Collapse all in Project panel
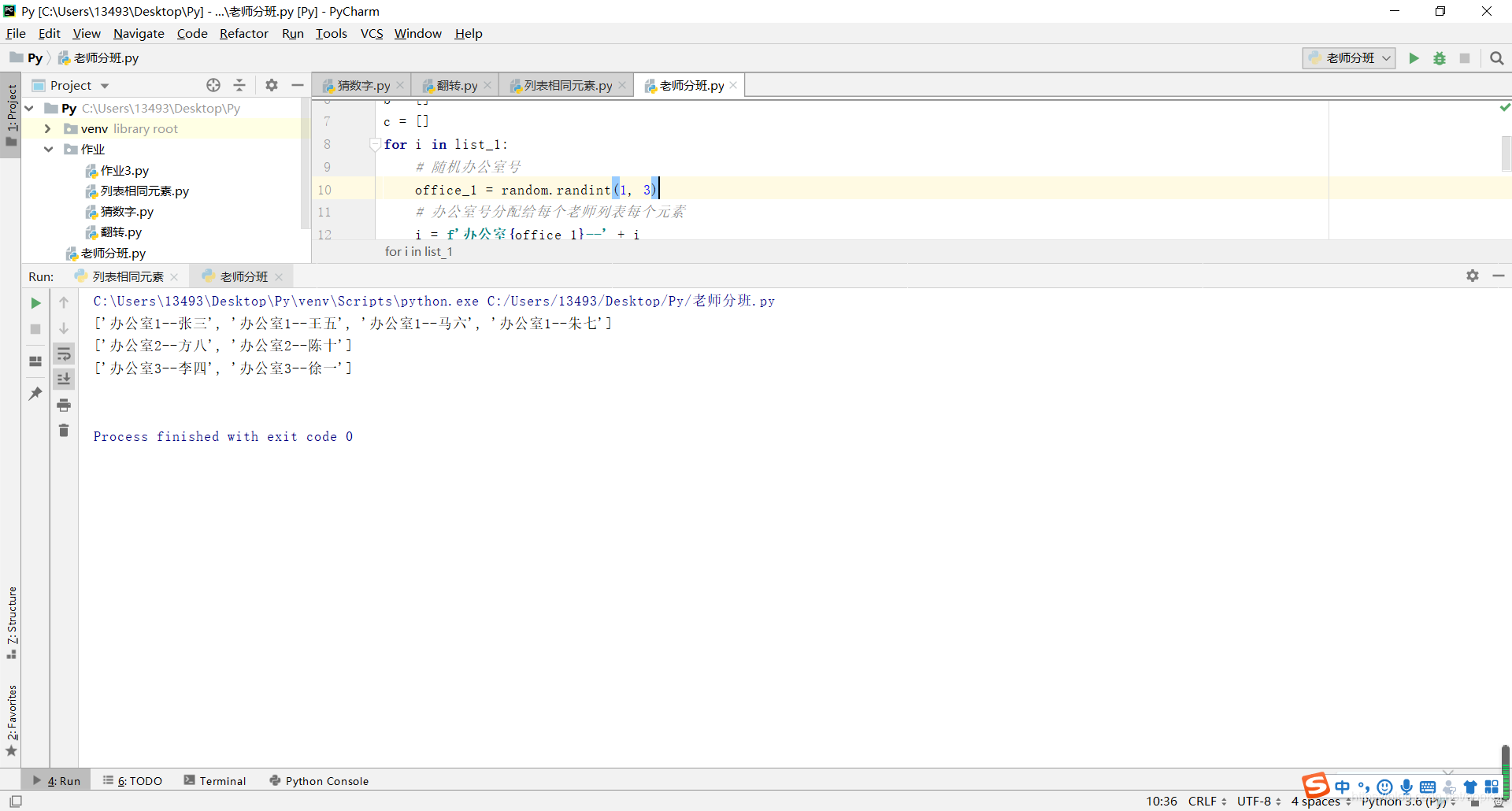Screen dimensions: 1512x811 [239, 85]
